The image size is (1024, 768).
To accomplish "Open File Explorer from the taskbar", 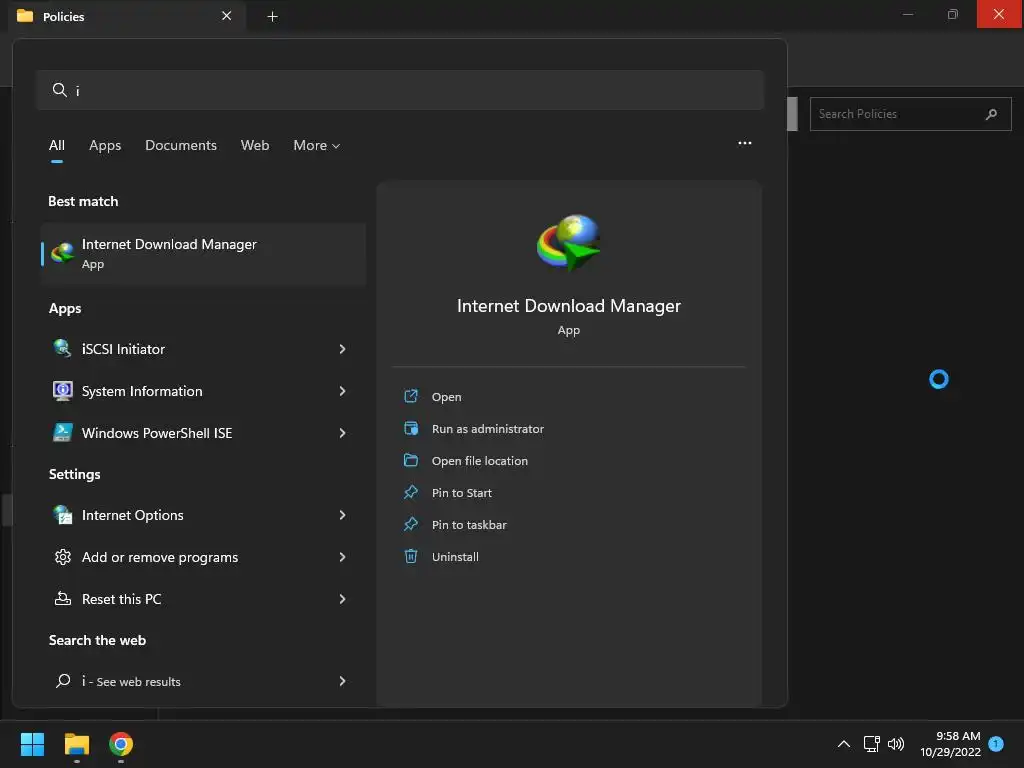I will [76, 744].
